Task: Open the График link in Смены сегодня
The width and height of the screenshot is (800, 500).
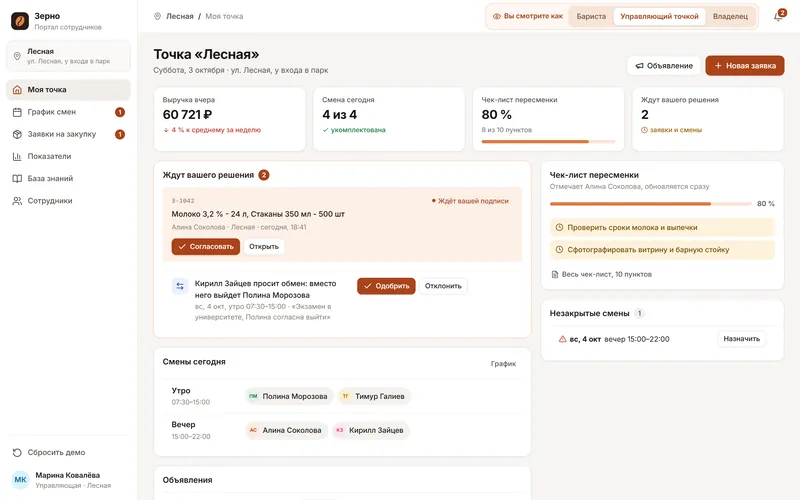Action: tap(503, 364)
